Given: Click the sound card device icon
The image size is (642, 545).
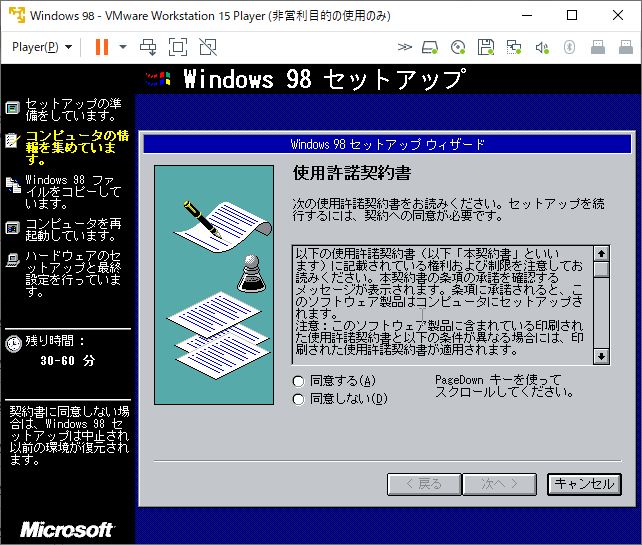Looking at the screenshot, I should 542,47.
